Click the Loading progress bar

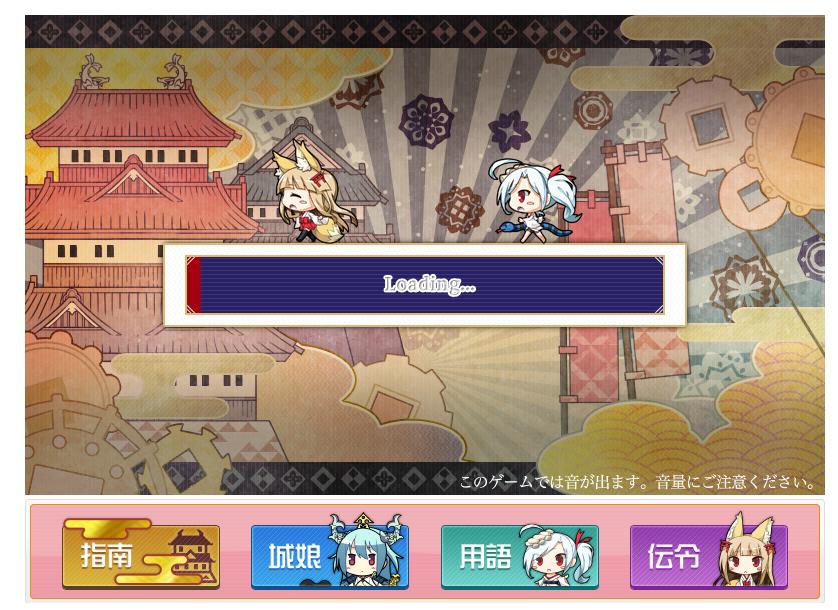point(425,284)
